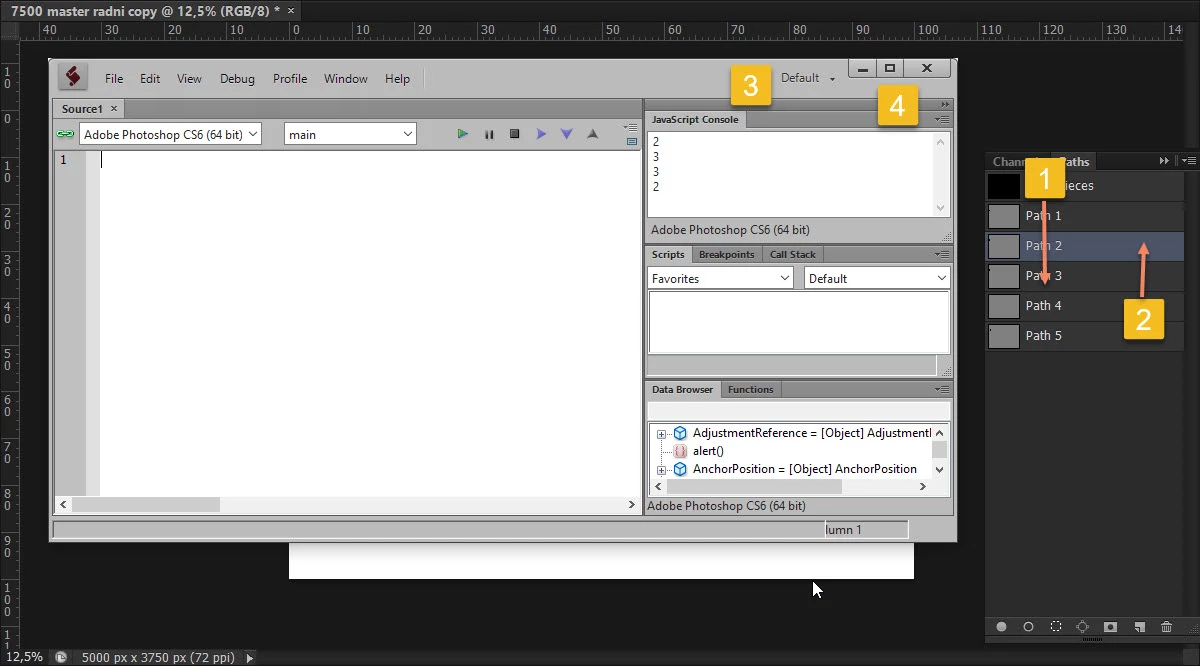The height and width of the screenshot is (666, 1200).
Task: Create new path icon
Action: click(x=1138, y=627)
